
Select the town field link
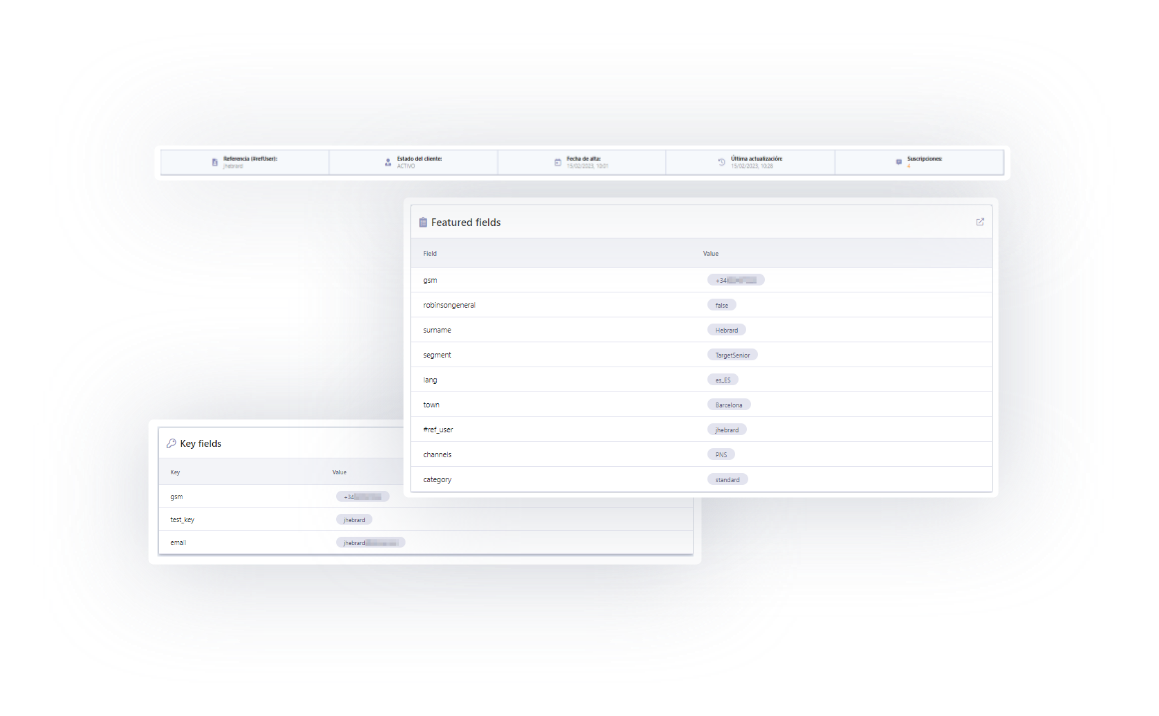[x=431, y=404]
